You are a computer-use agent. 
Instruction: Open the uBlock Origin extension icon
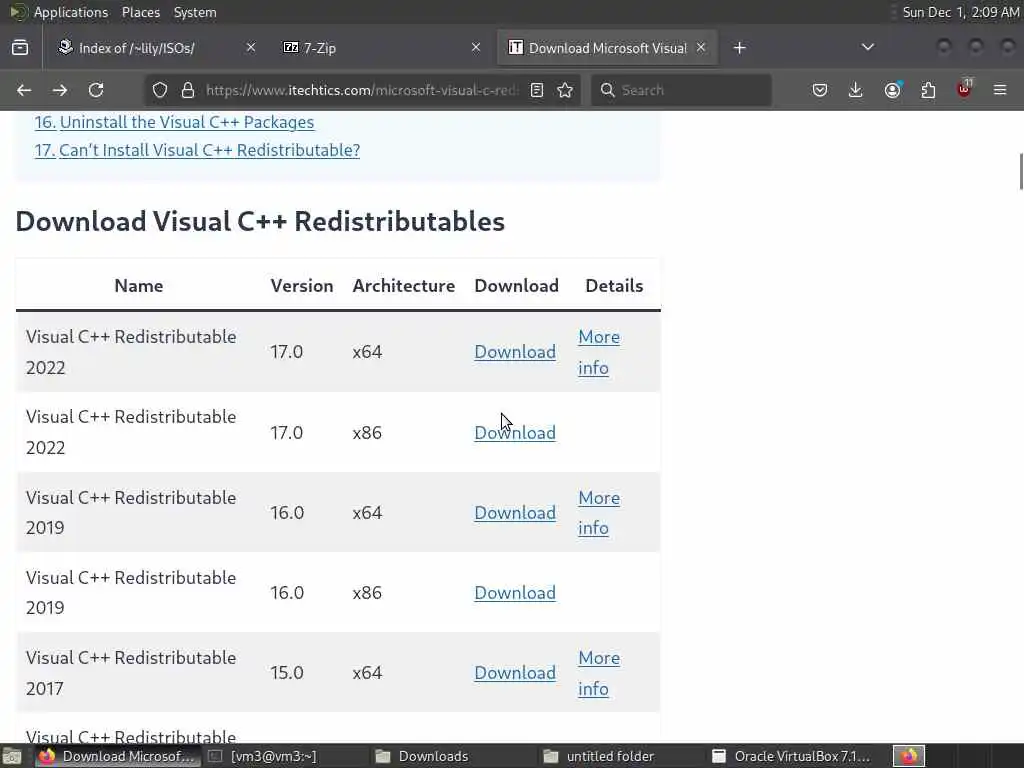(965, 89)
